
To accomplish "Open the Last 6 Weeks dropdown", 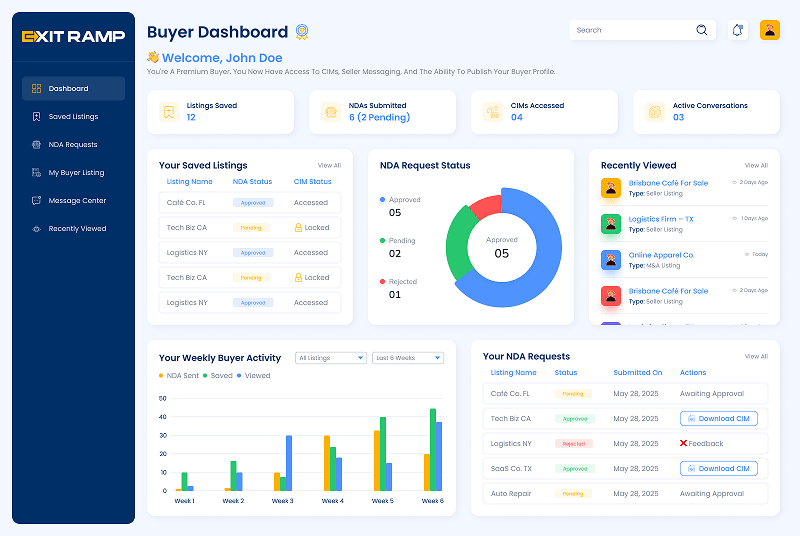I will 407,358.
